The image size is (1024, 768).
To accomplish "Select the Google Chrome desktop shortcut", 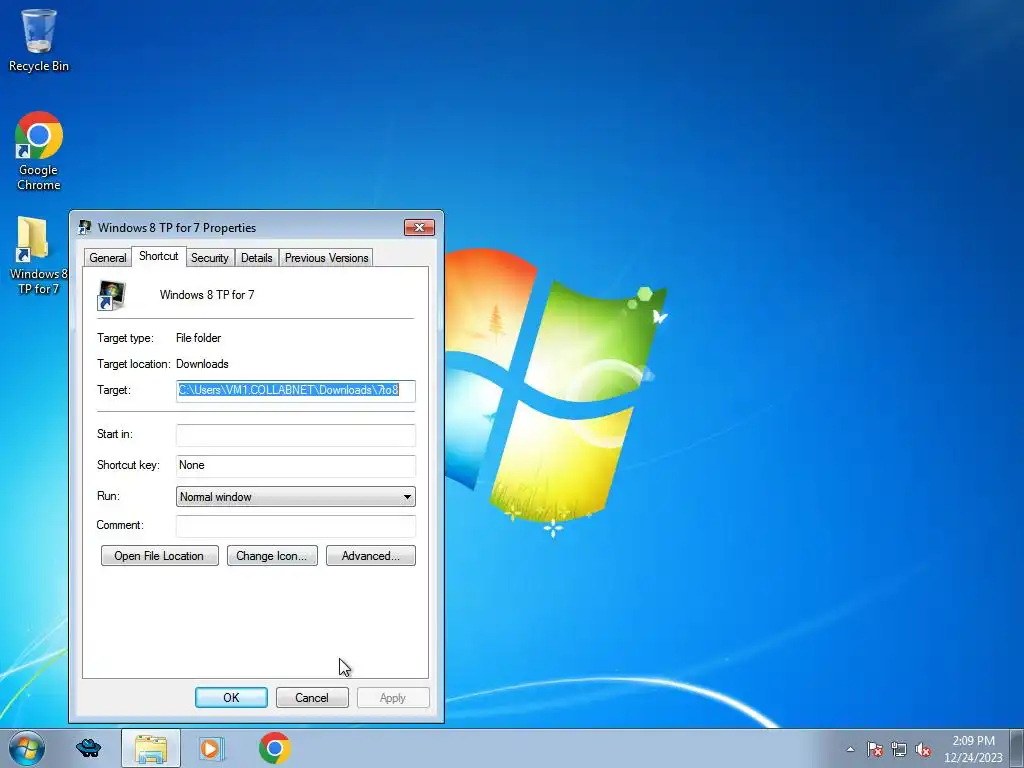I will pos(39,151).
